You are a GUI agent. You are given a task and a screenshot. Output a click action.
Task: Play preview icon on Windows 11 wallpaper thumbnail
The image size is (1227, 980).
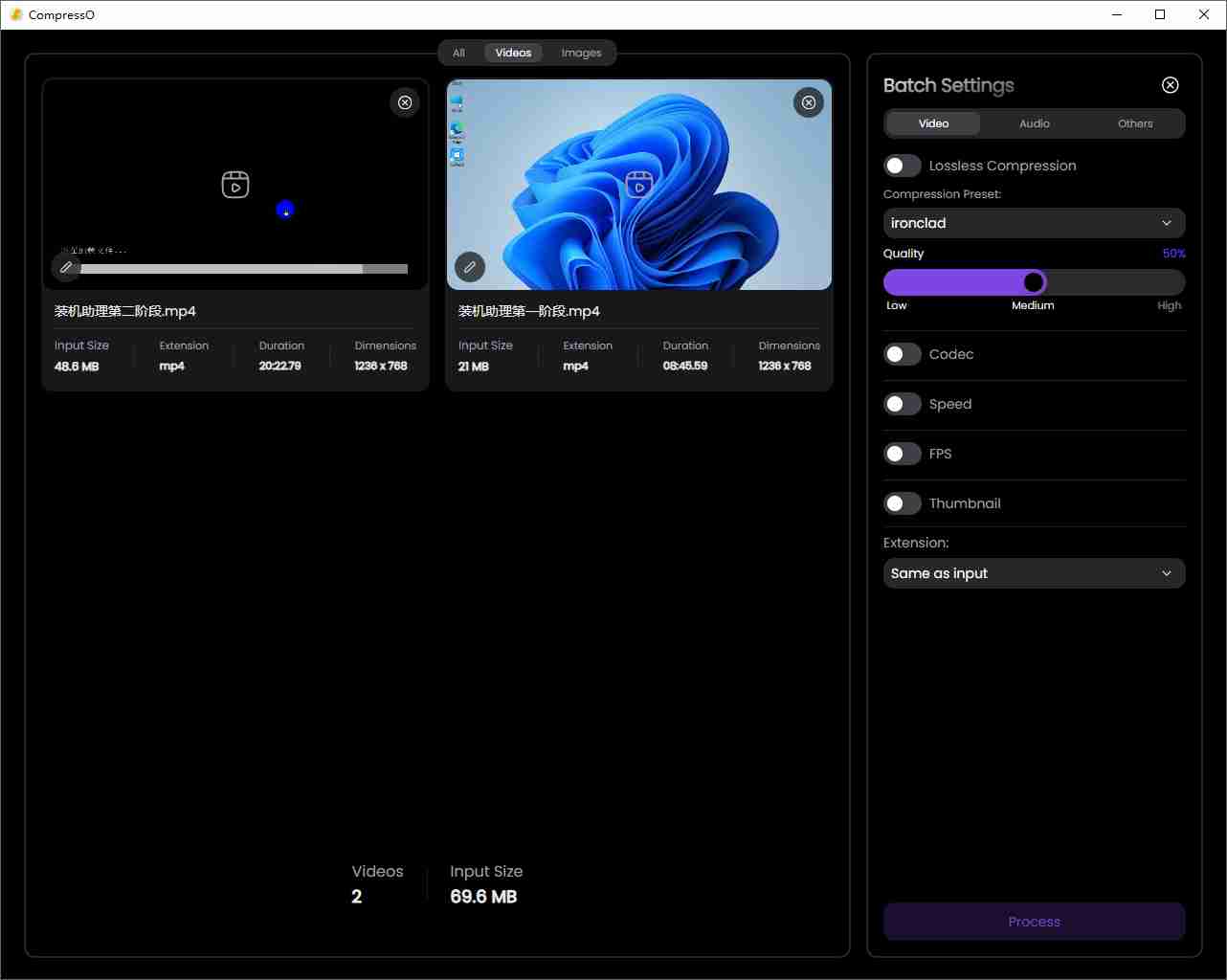pos(639,185)
